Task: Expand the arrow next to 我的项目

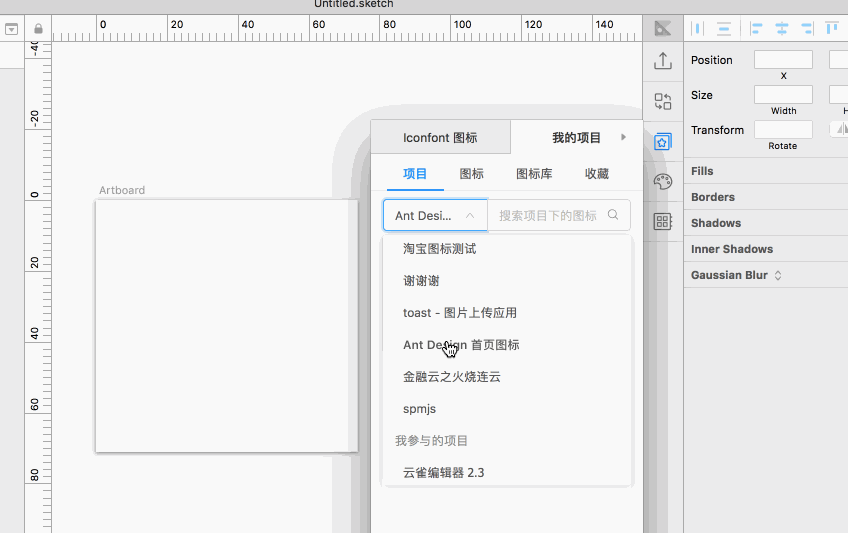Action: point(623,137)
